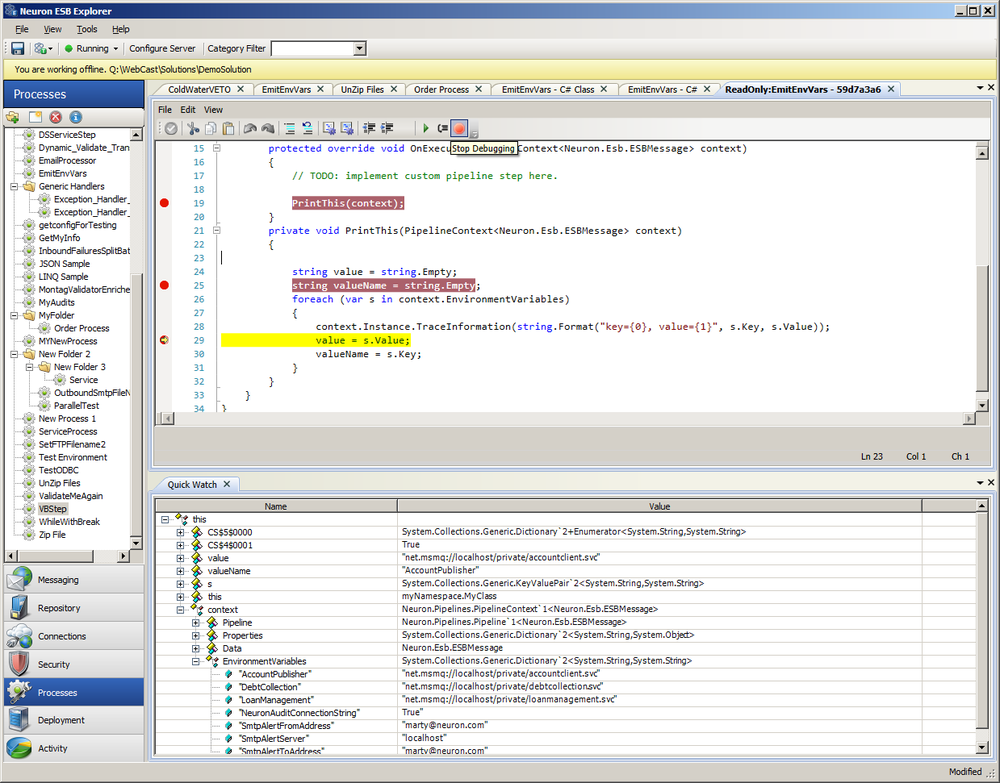
Task: Open the Security section in sidebar
Action: point(74,664)
